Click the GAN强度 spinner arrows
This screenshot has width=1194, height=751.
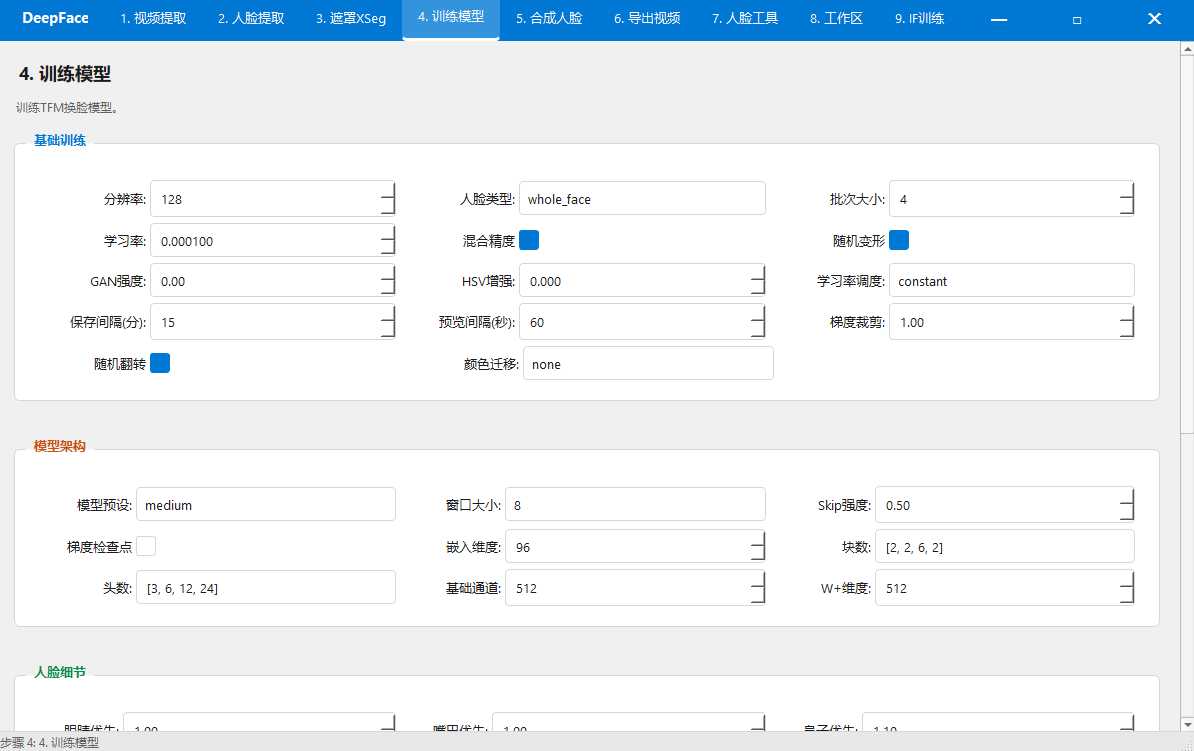coord(388,281)
